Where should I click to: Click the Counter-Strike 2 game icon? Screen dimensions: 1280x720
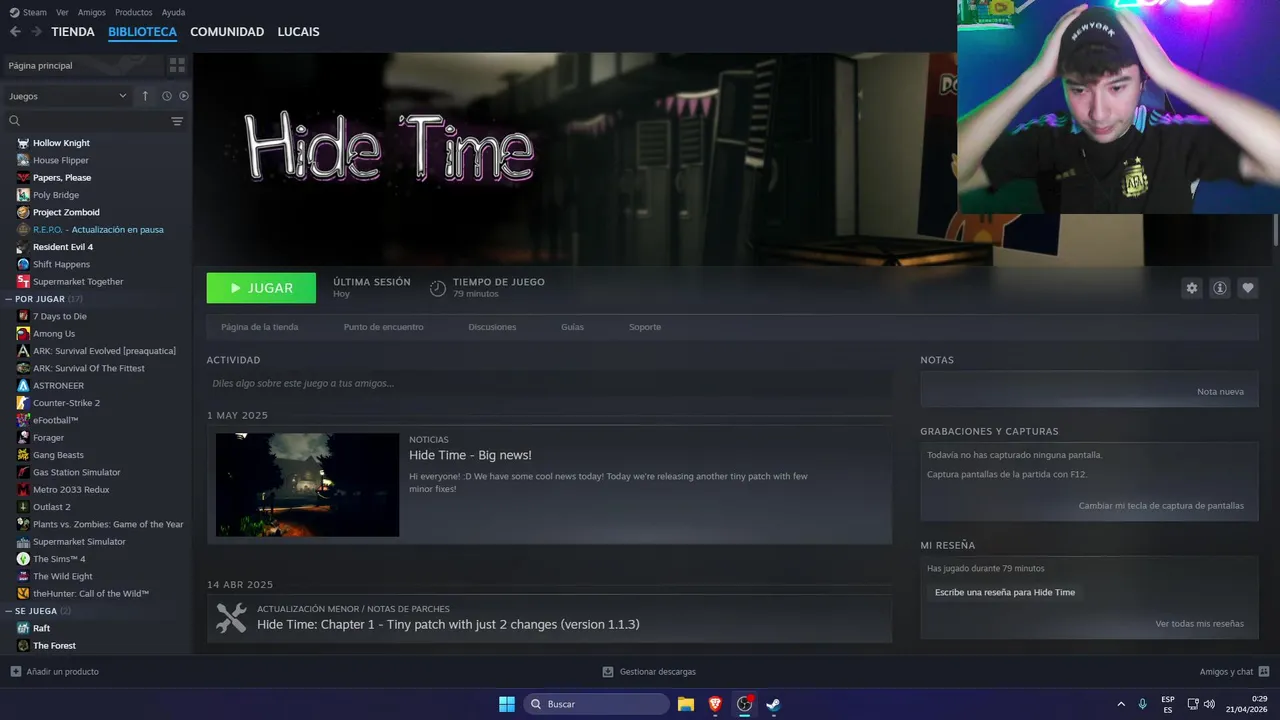point(23,403)
